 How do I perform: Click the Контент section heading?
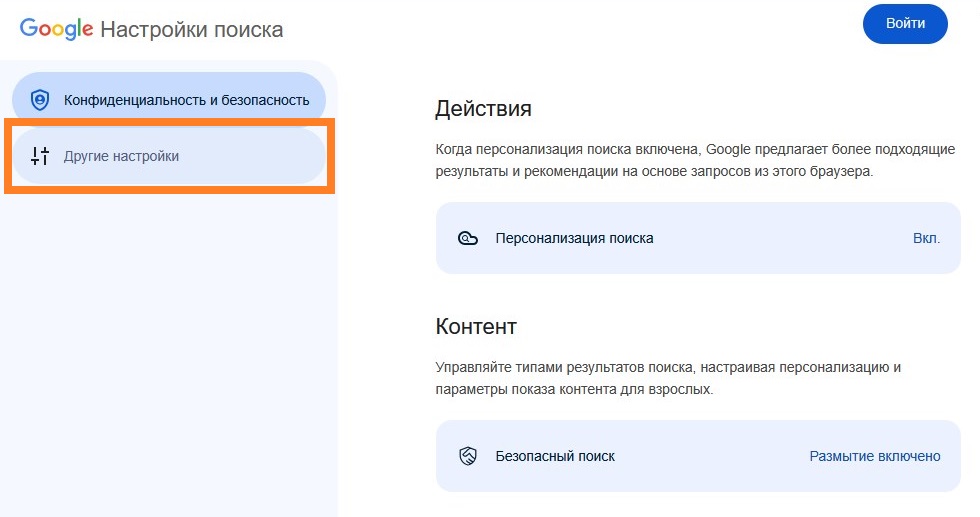point(476,326)
